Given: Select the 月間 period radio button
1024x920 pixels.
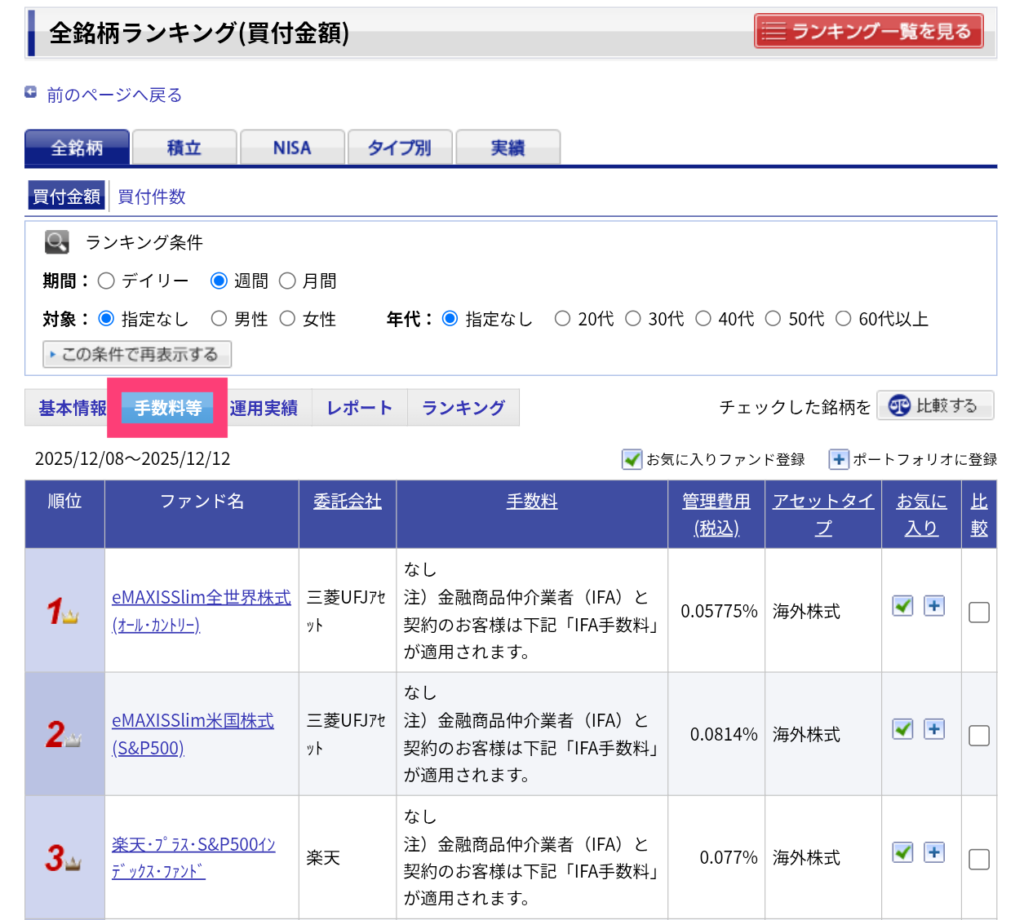Looking at the screenshot, I should 287,281.
